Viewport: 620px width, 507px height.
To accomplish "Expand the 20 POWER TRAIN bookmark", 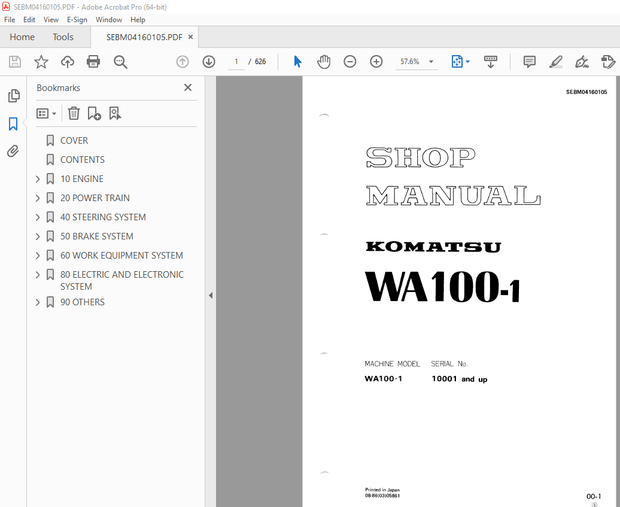I will (38, 198).
